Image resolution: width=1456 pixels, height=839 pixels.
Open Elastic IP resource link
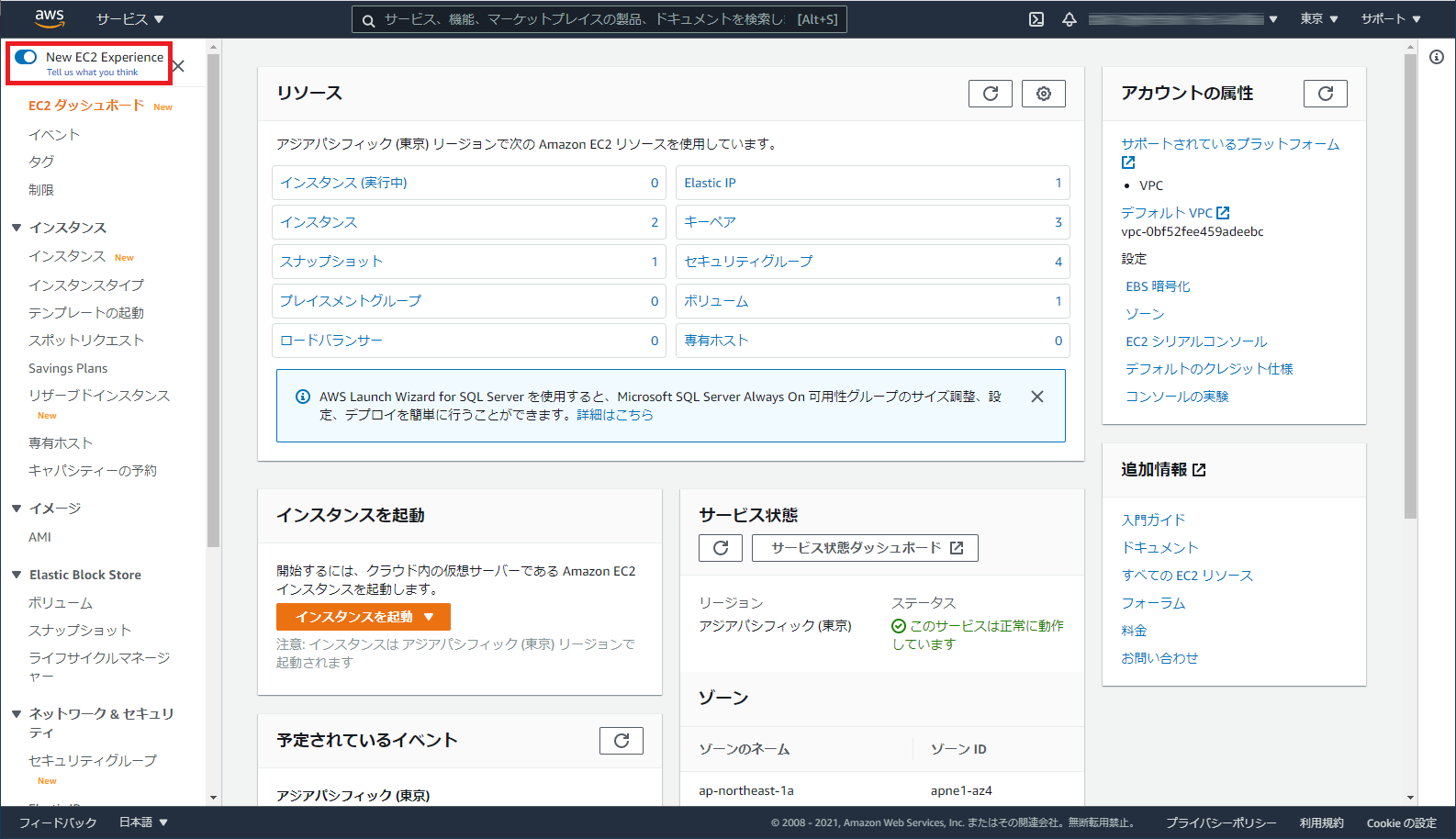tap(710, 183)
